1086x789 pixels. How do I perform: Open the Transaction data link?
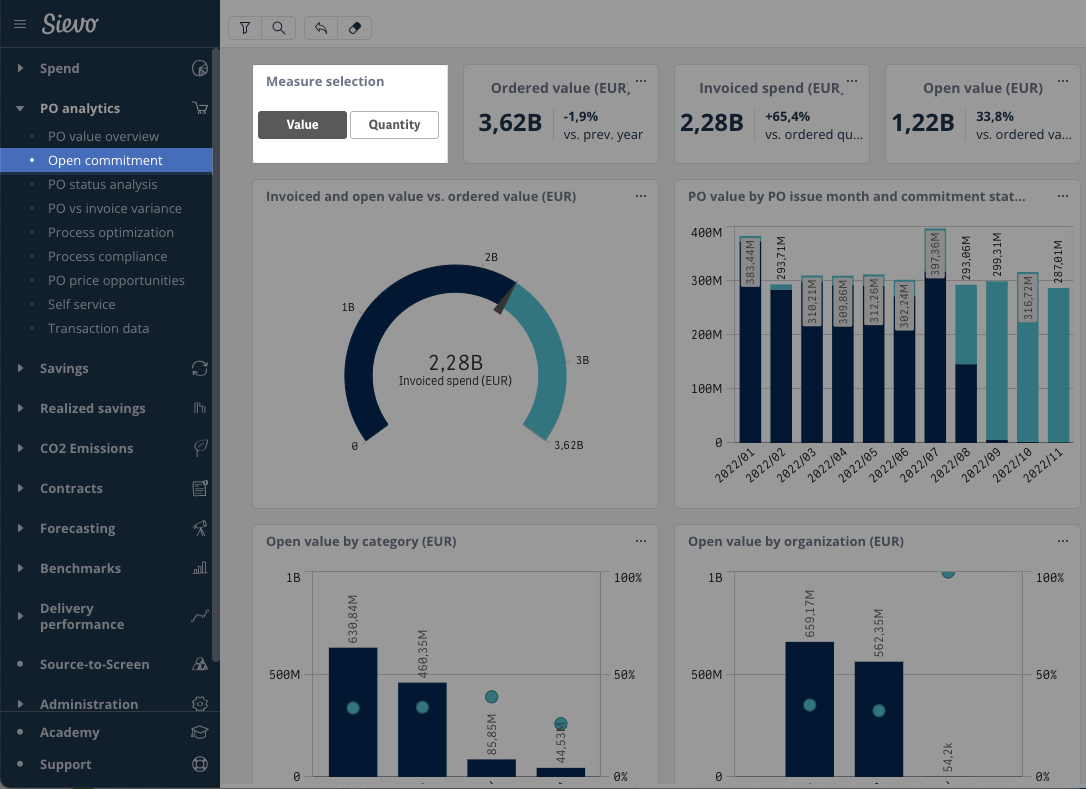pos(98,328)
